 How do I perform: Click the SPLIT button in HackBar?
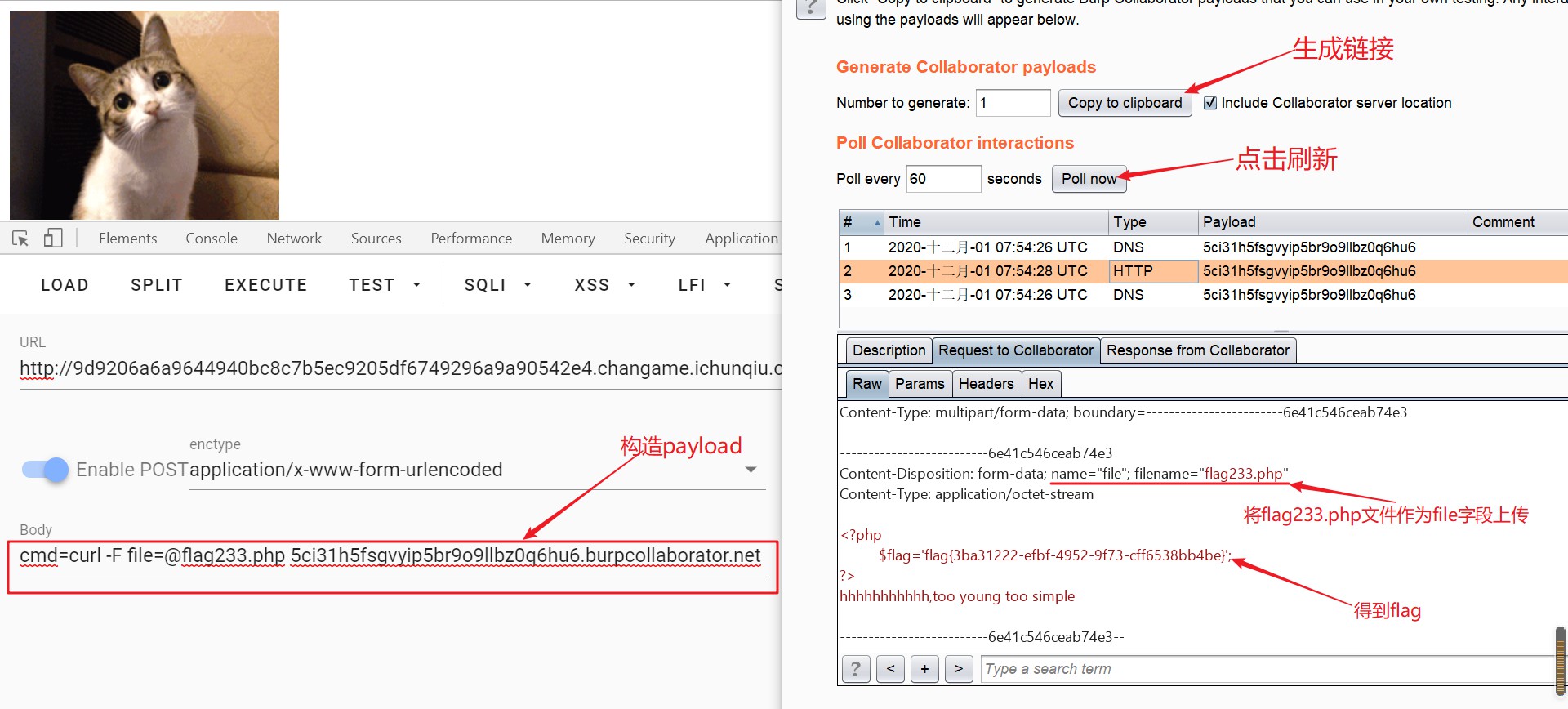156,285
